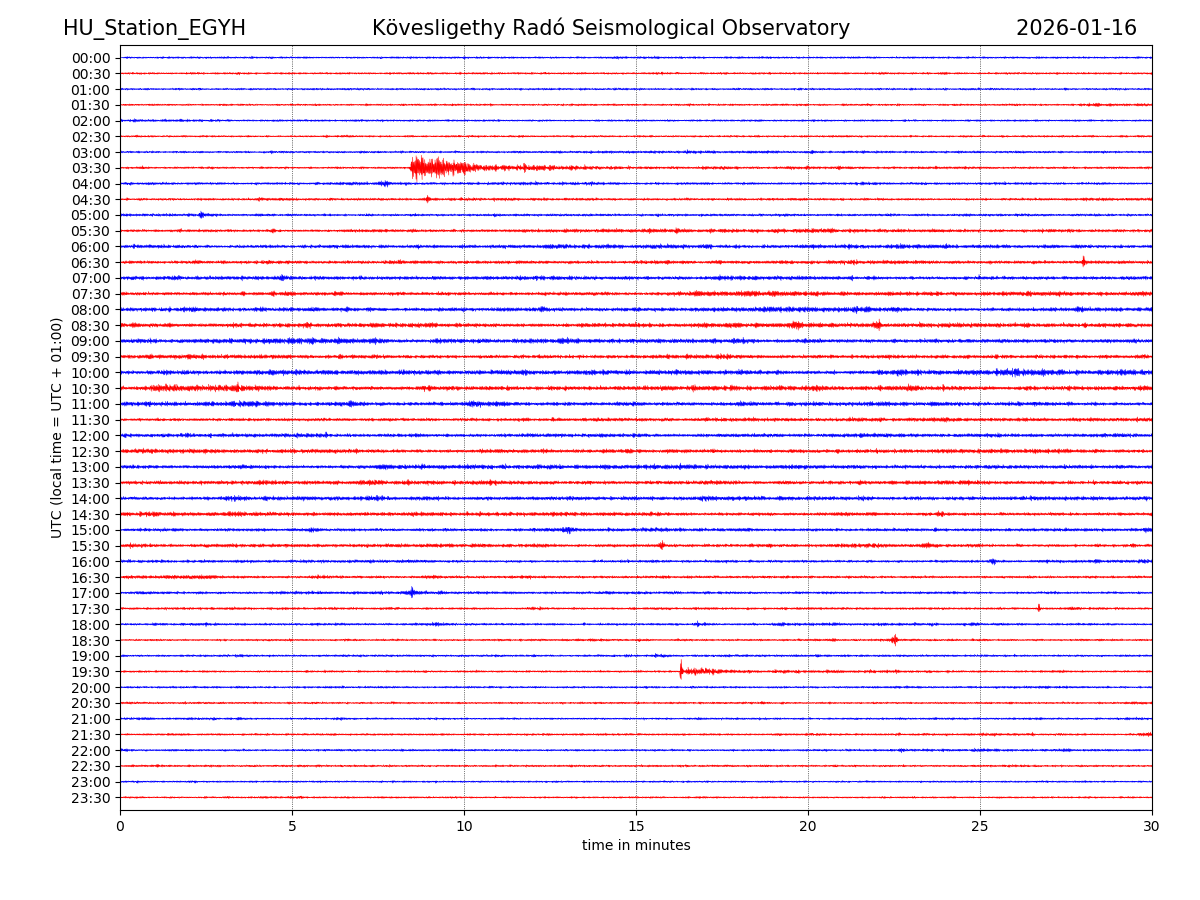Click the 5 tick on the minutes axis
The height and width of the screenshot is (900, 1200).
[292, 827]
